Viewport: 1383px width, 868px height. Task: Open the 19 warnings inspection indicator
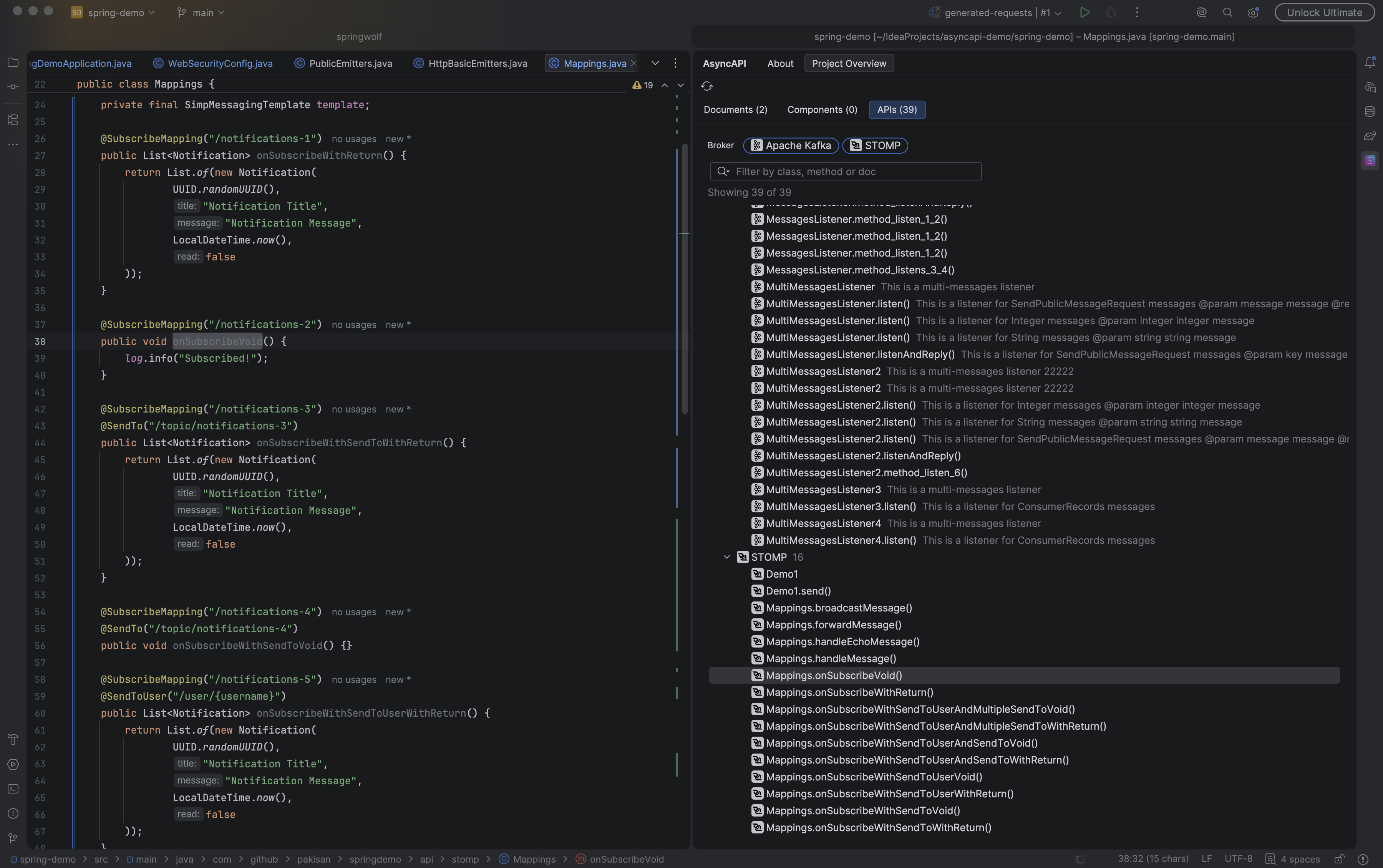[x=642, y=85]
